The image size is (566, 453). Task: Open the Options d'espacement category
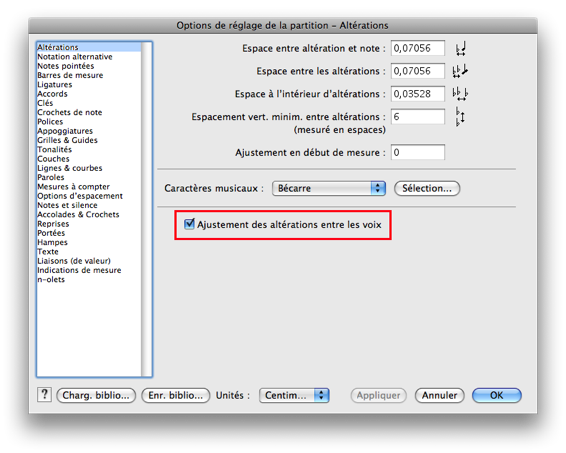(80, 196)
